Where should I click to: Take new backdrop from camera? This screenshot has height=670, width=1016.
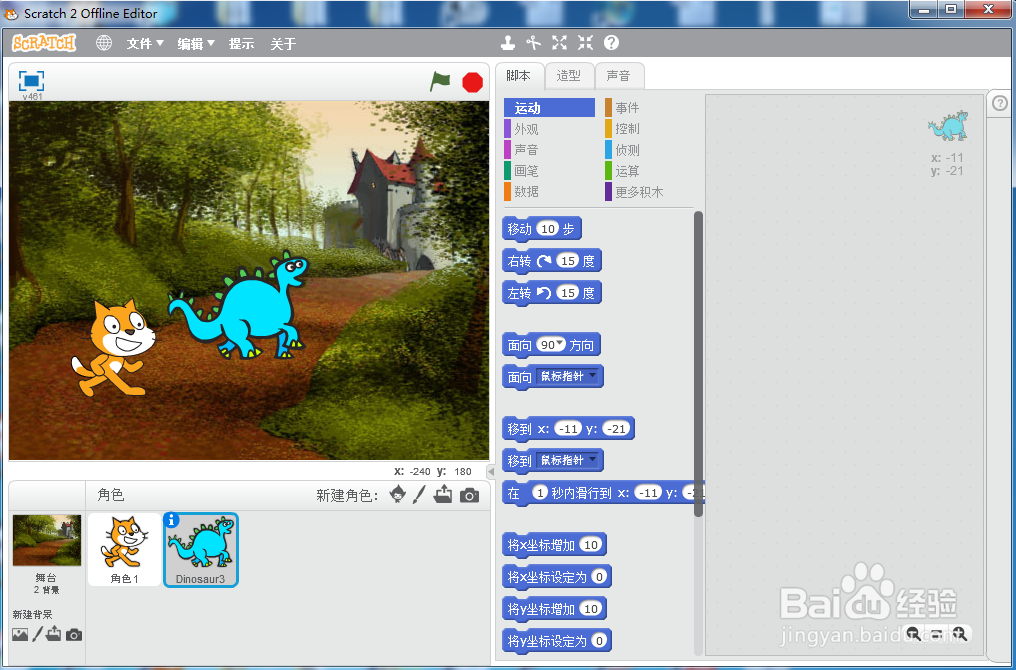tap(74, 634)
